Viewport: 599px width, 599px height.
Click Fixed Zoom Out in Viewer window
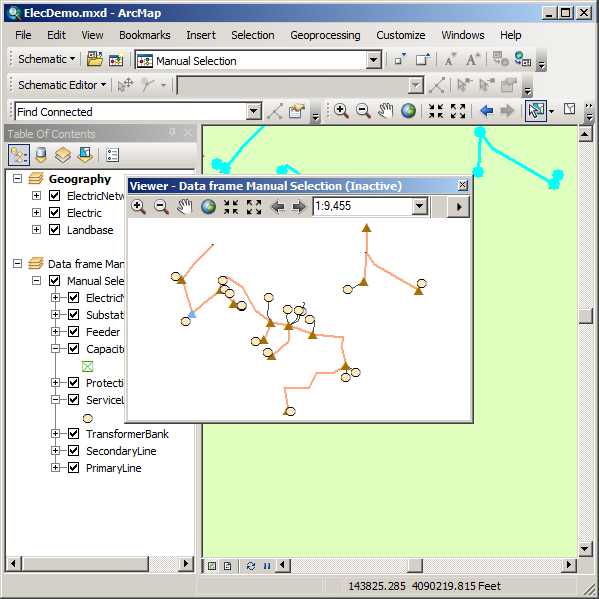pos(254,207)
